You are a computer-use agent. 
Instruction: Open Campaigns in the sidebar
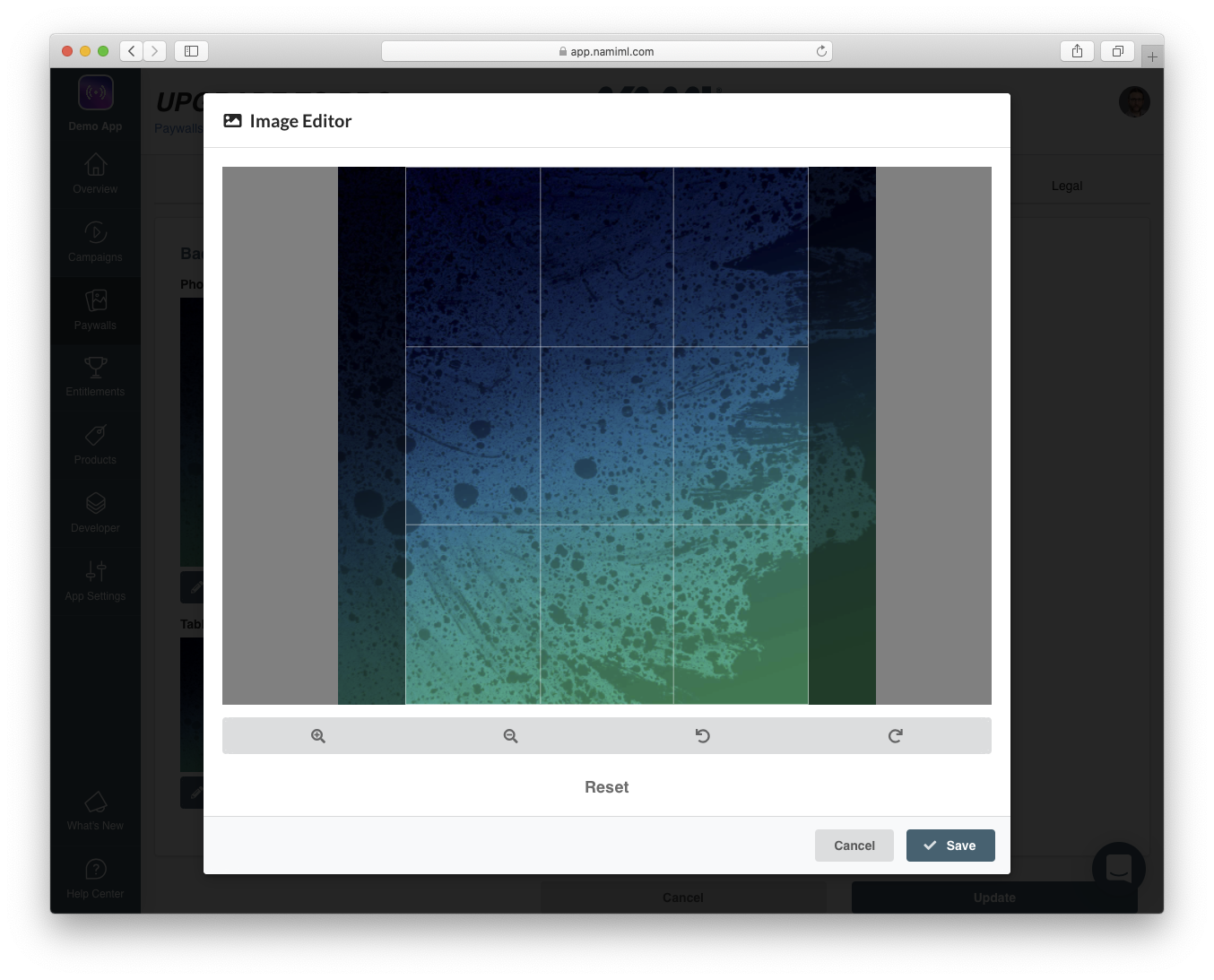[95, 242]
